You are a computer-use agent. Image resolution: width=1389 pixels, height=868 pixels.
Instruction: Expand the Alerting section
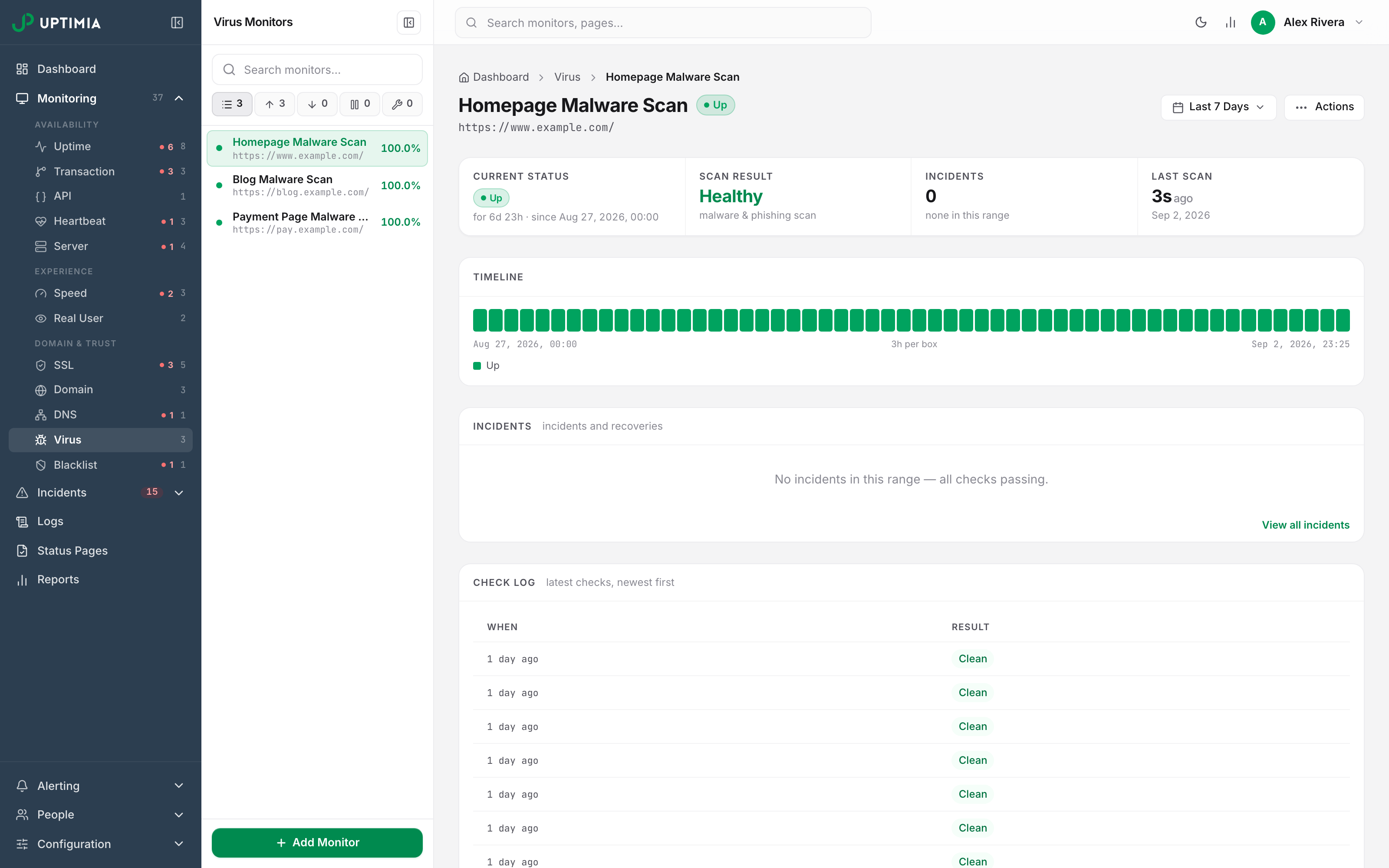point(179,786)
